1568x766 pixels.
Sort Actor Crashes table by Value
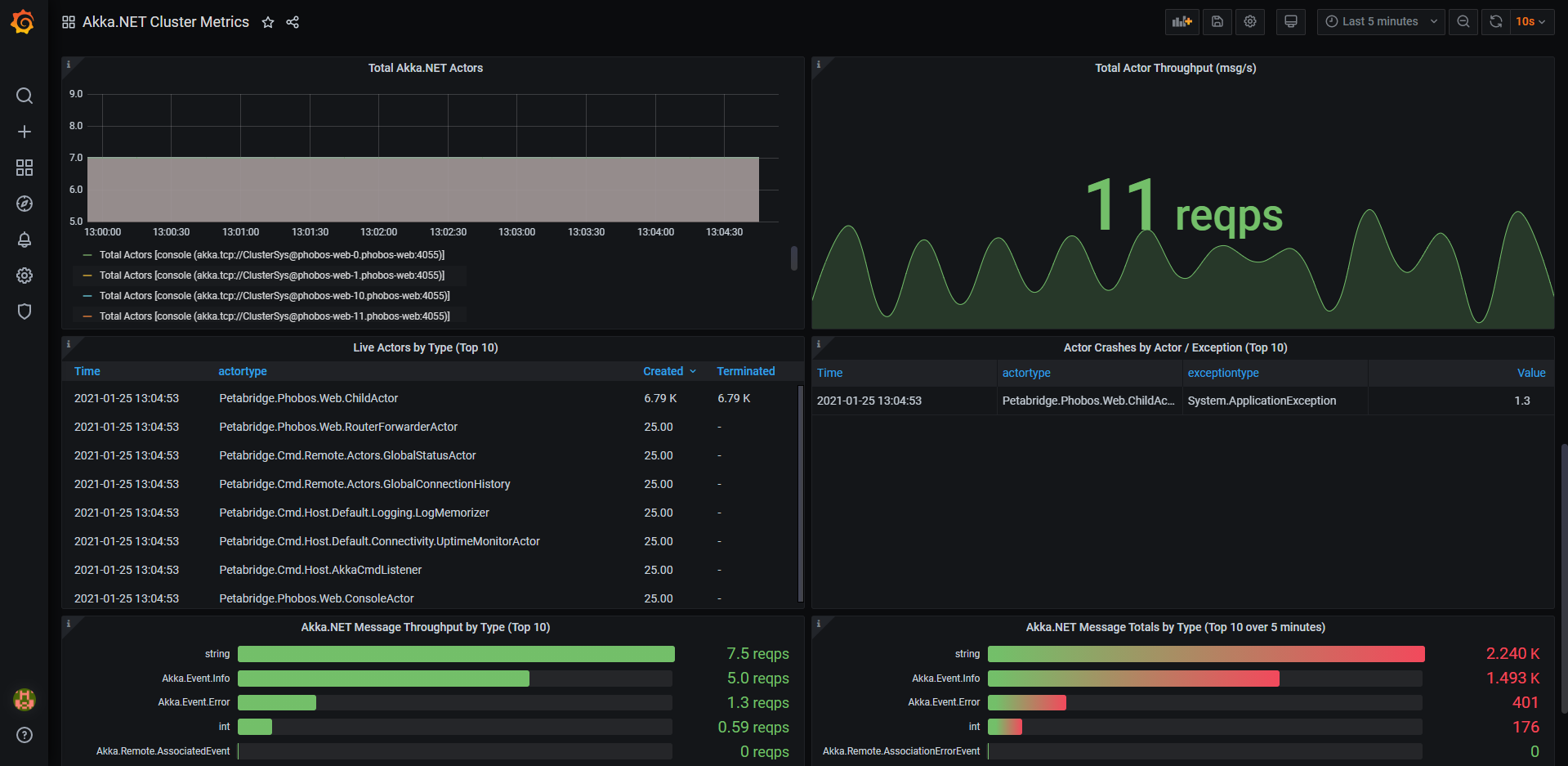[x=1531, y=373]
